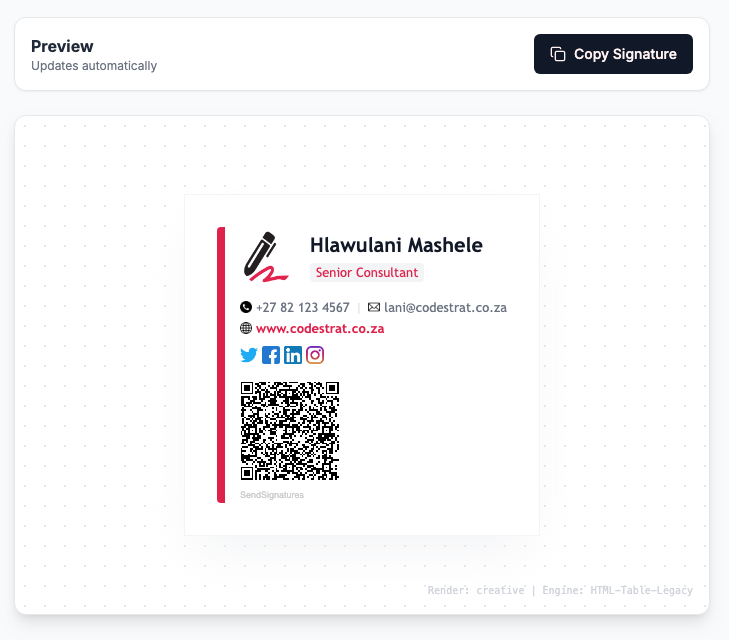The image size is (729, 640).
Task: Open the LinkedIn social icon
Action: coord(293,355)
